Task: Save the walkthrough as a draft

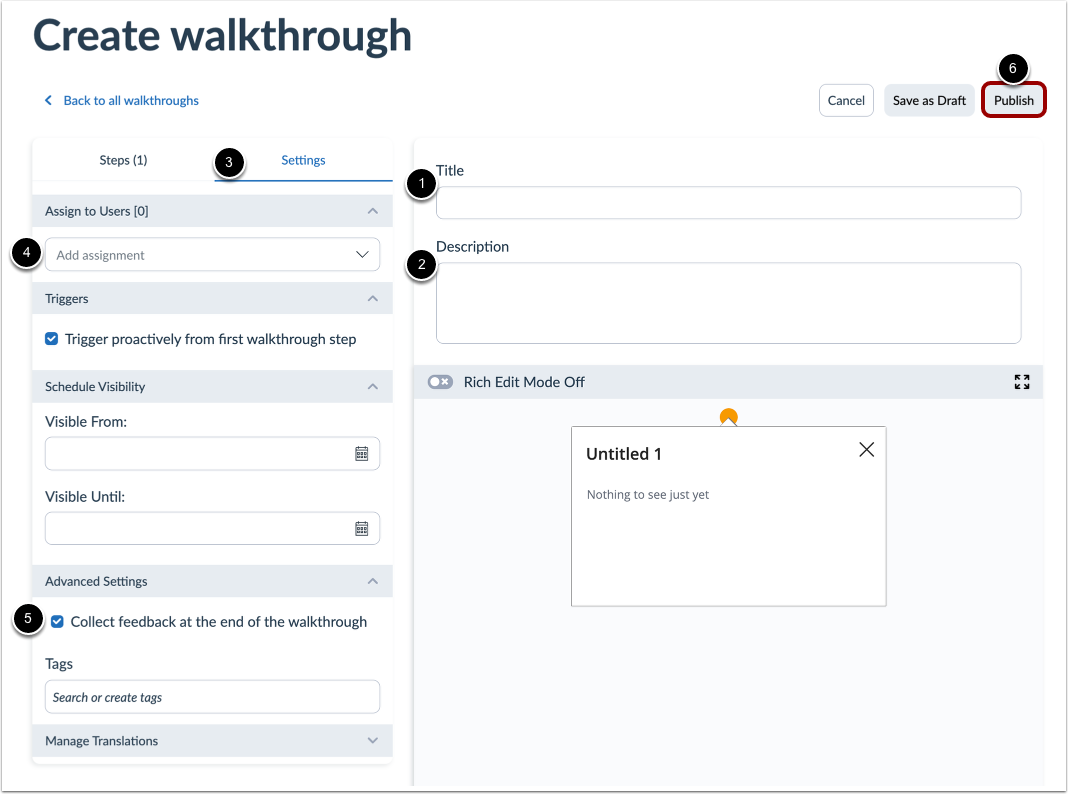Action: (928, 100)
